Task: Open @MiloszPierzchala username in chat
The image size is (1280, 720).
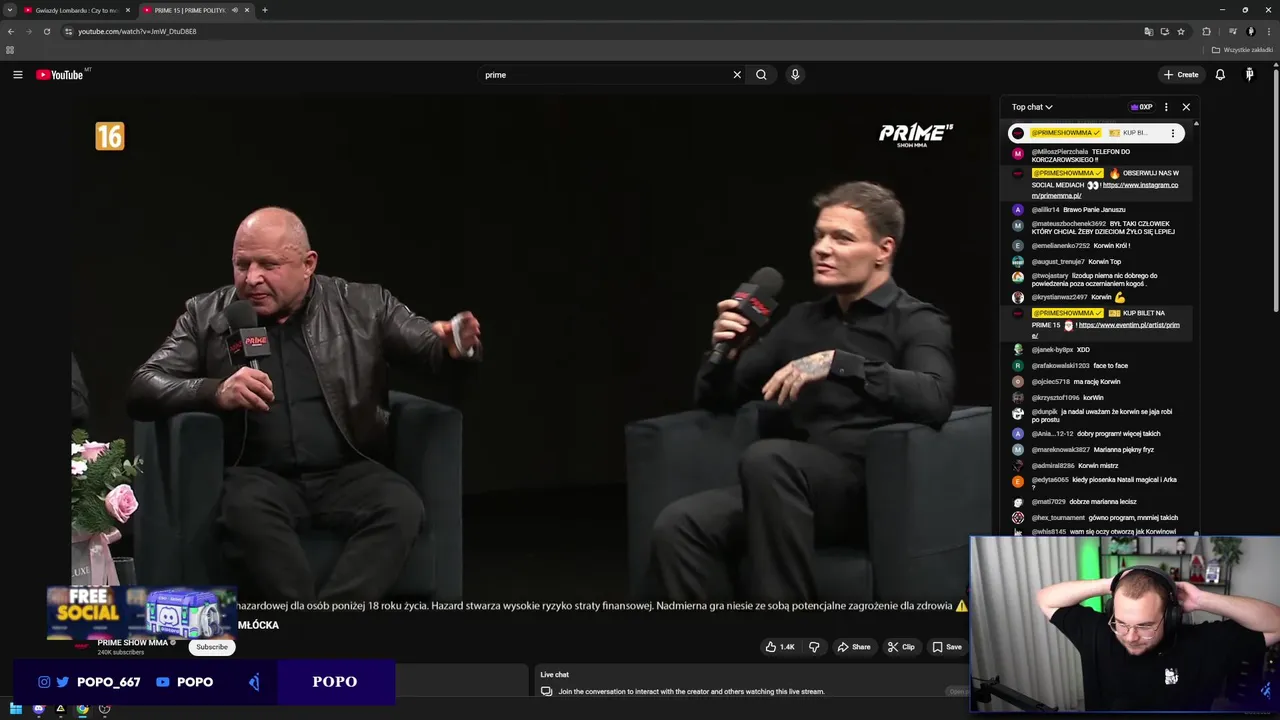Action: point(1059,152)
